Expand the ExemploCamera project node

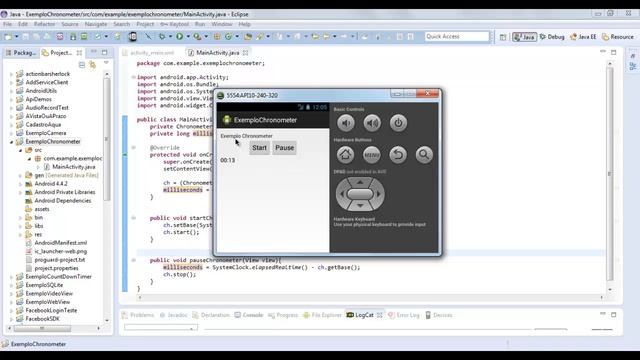(x=11, y=133)
